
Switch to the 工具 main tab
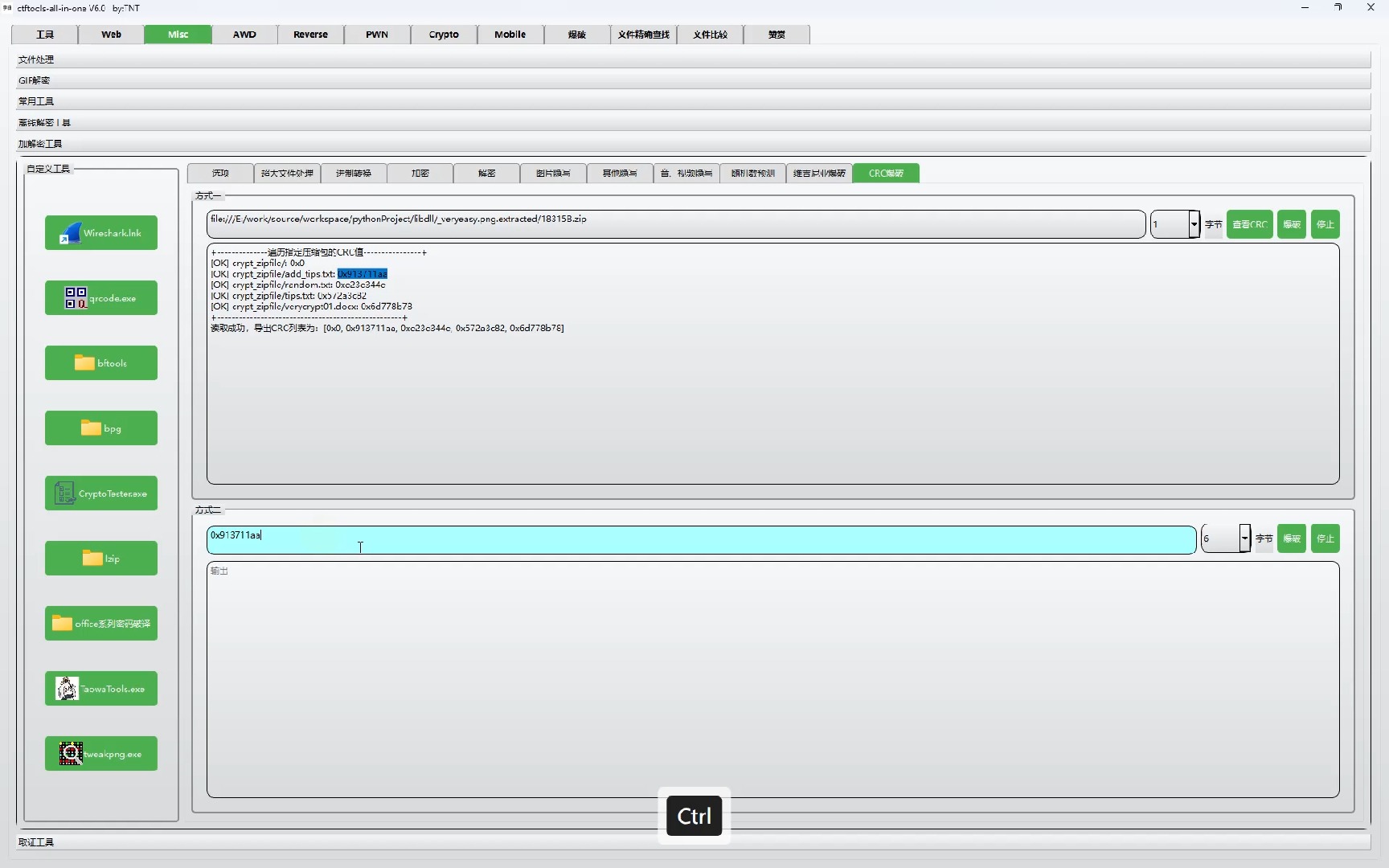point(45,35)
